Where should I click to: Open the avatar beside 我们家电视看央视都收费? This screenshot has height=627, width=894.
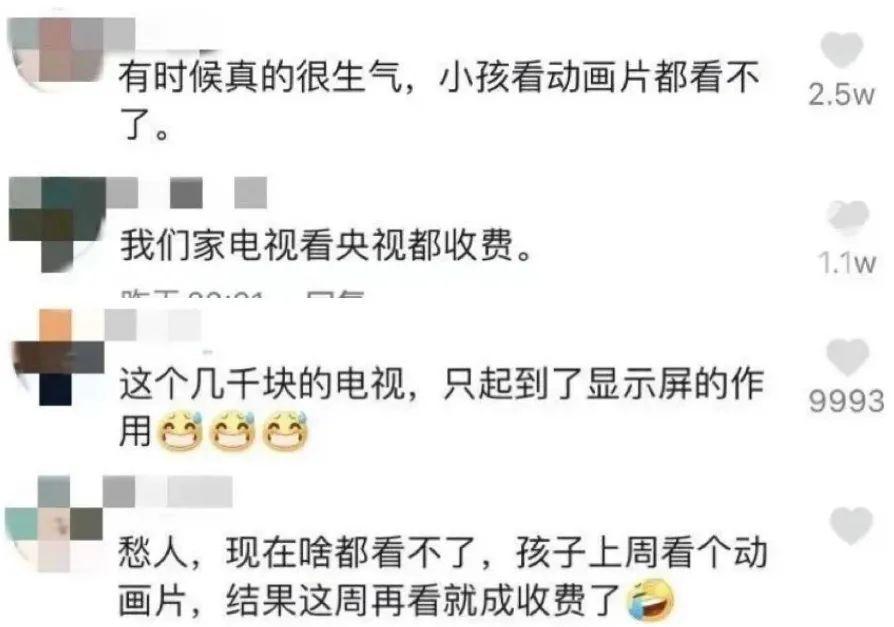click(x=56, y=224)
